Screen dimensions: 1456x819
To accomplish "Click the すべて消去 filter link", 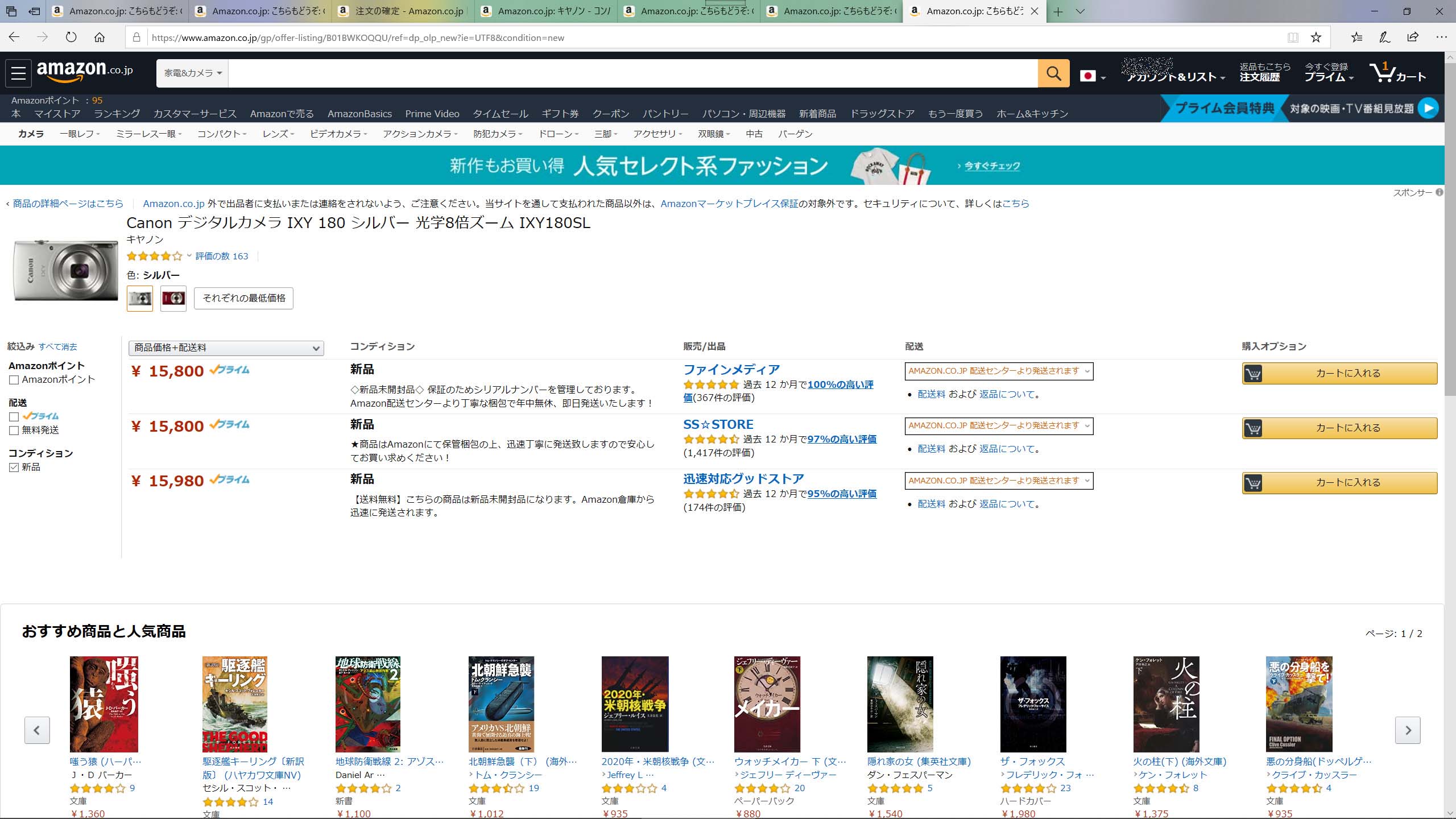I will click(x=57, y=346).
